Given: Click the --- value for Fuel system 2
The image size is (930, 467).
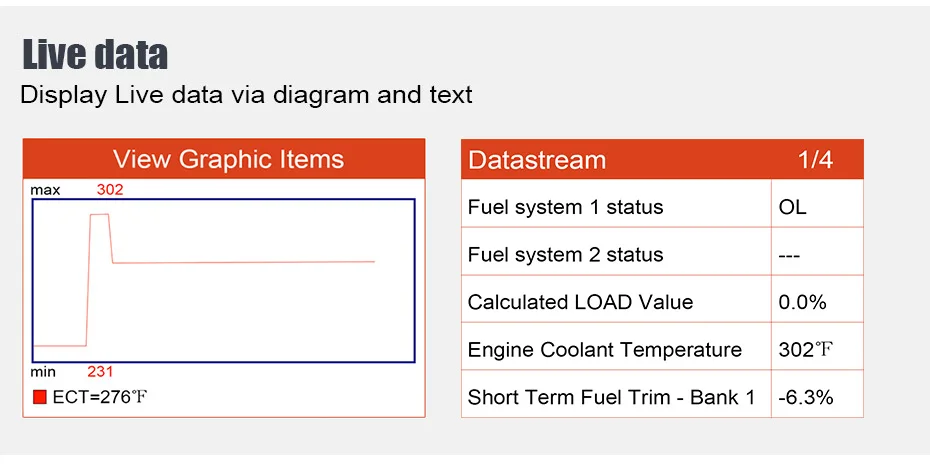Looking at the screenshot, I should (x=789, y=256).
